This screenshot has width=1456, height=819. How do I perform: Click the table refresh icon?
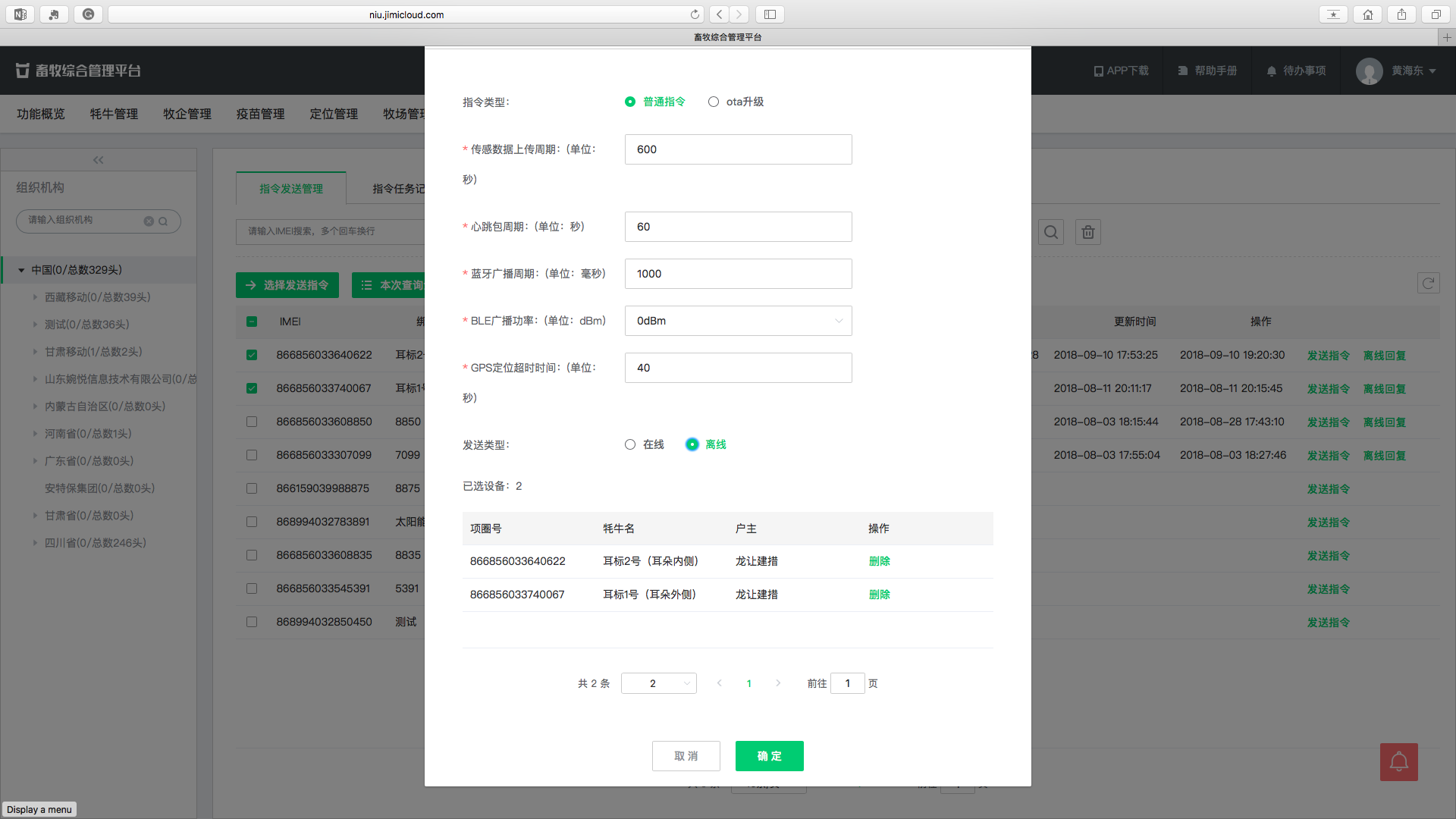pos(1428,283)
